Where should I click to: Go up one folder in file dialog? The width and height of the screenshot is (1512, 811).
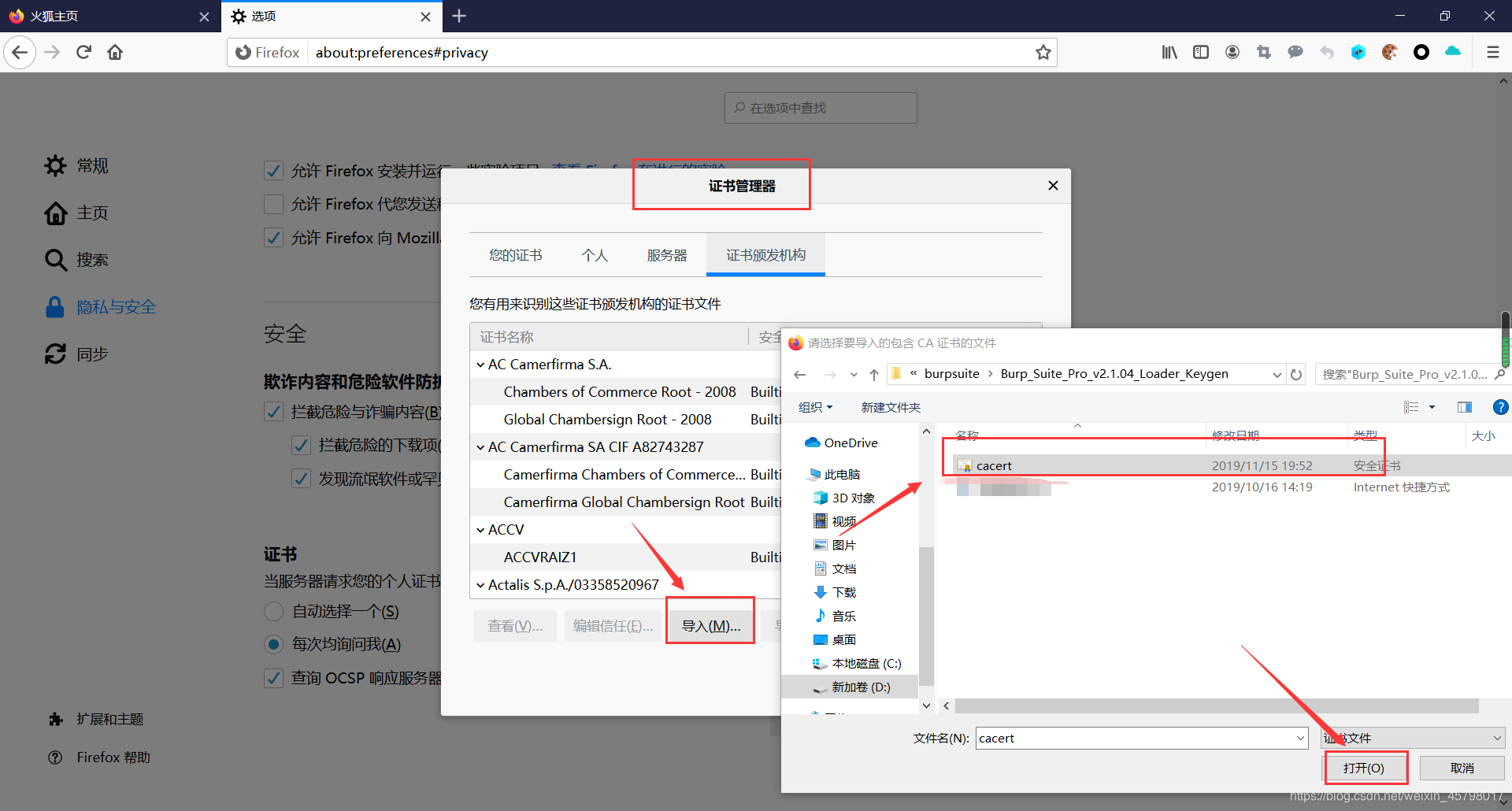(x=874, y=375)
